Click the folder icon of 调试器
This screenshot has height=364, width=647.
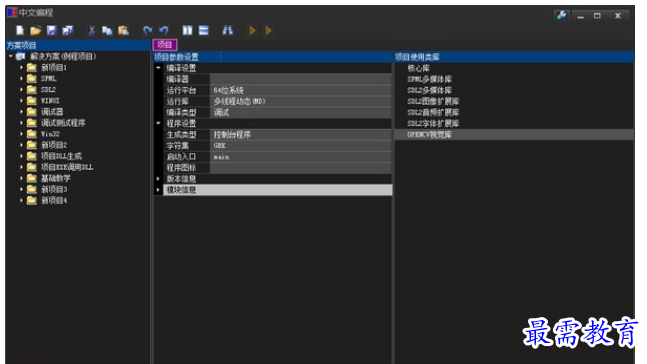[x=32, y=112]
